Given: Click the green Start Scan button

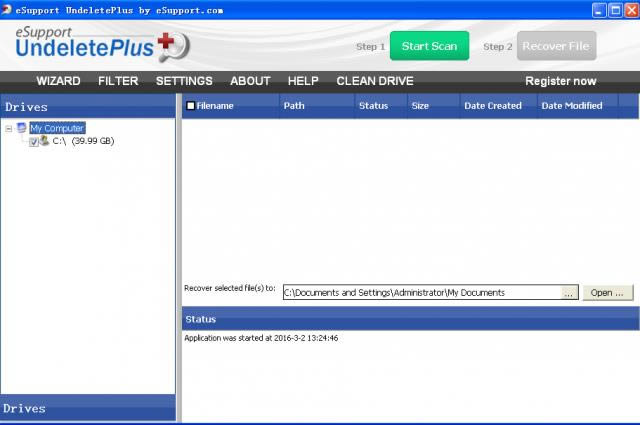Looking at the screenshot, I should (429, 46).
